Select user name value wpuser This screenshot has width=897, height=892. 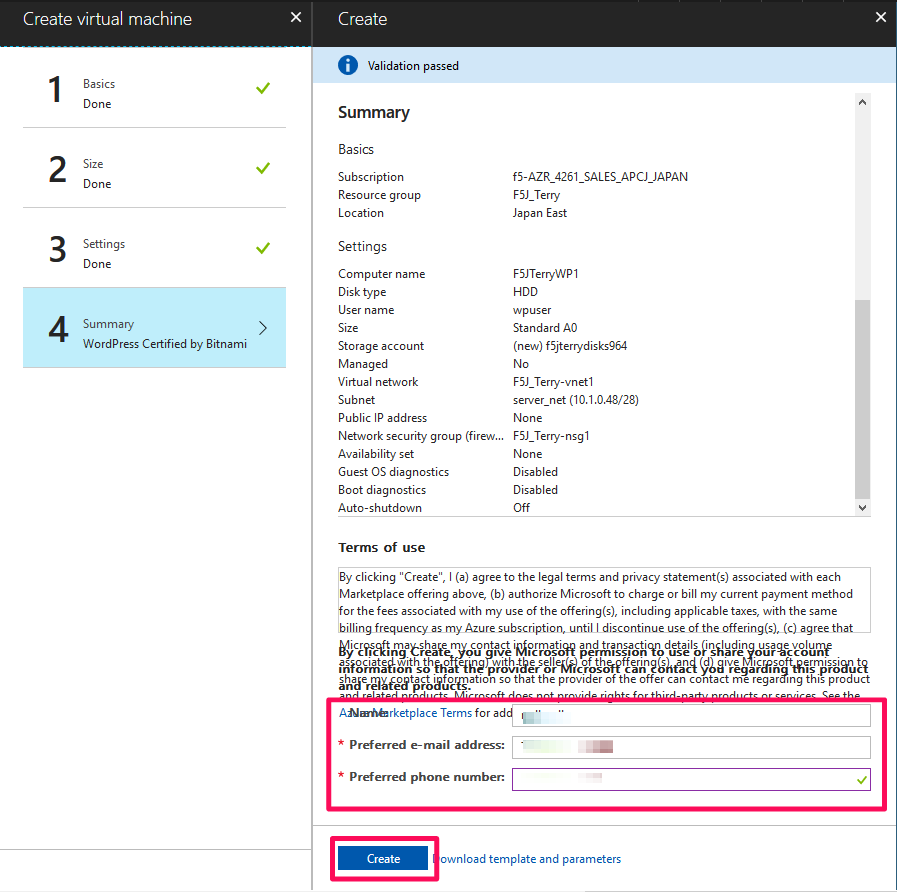[532, 310]
